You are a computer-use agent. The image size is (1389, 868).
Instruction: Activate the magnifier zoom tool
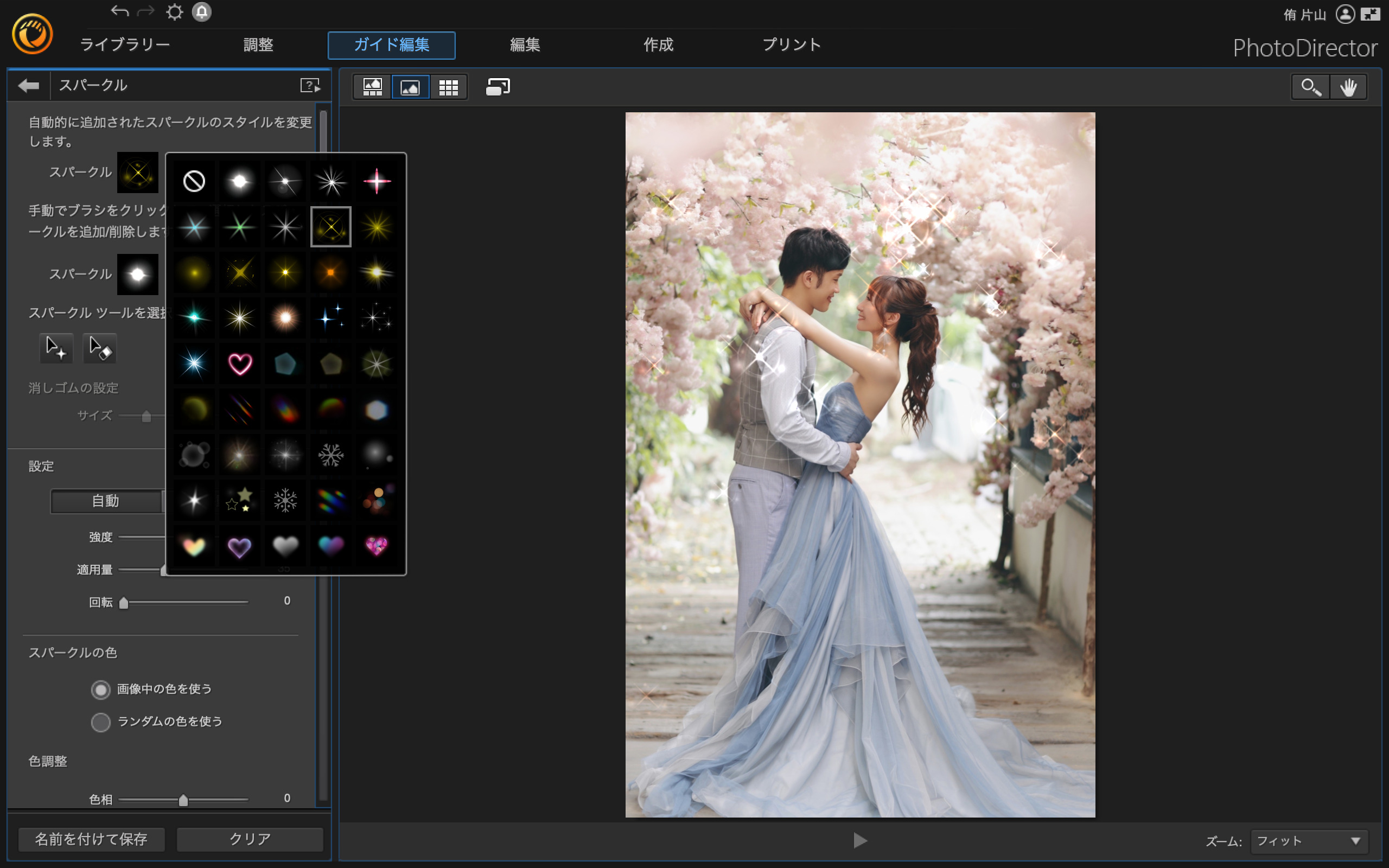click(x=1310, y=87)
